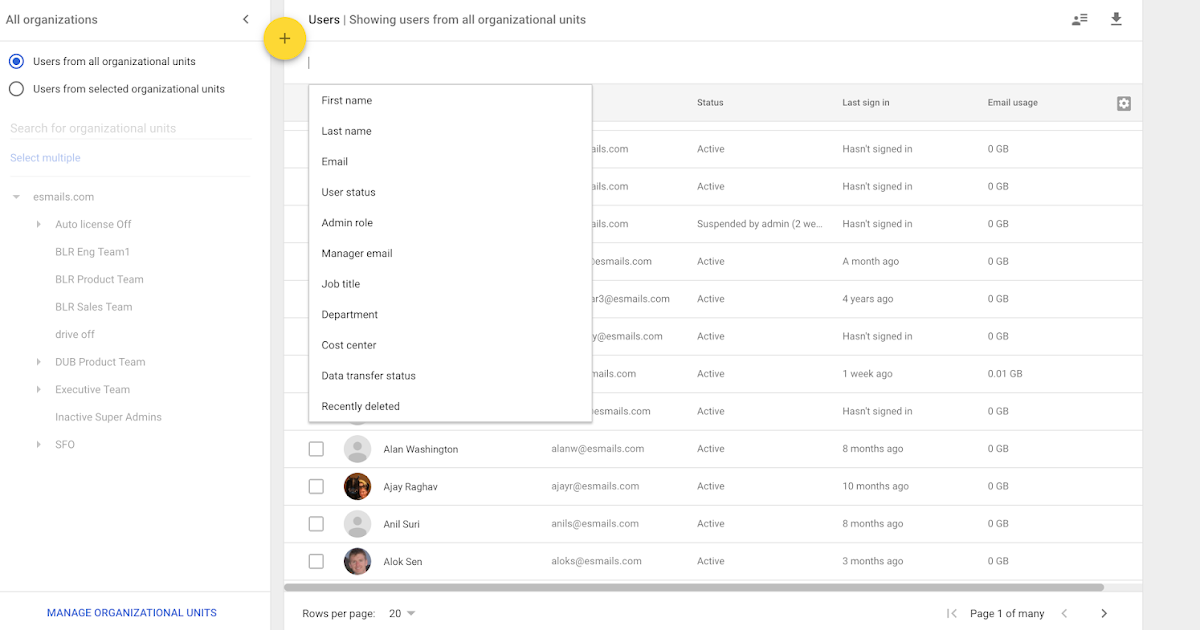Check the box for Alan Washington
This screenshot has height=630, width=1200.
(316, 449)
